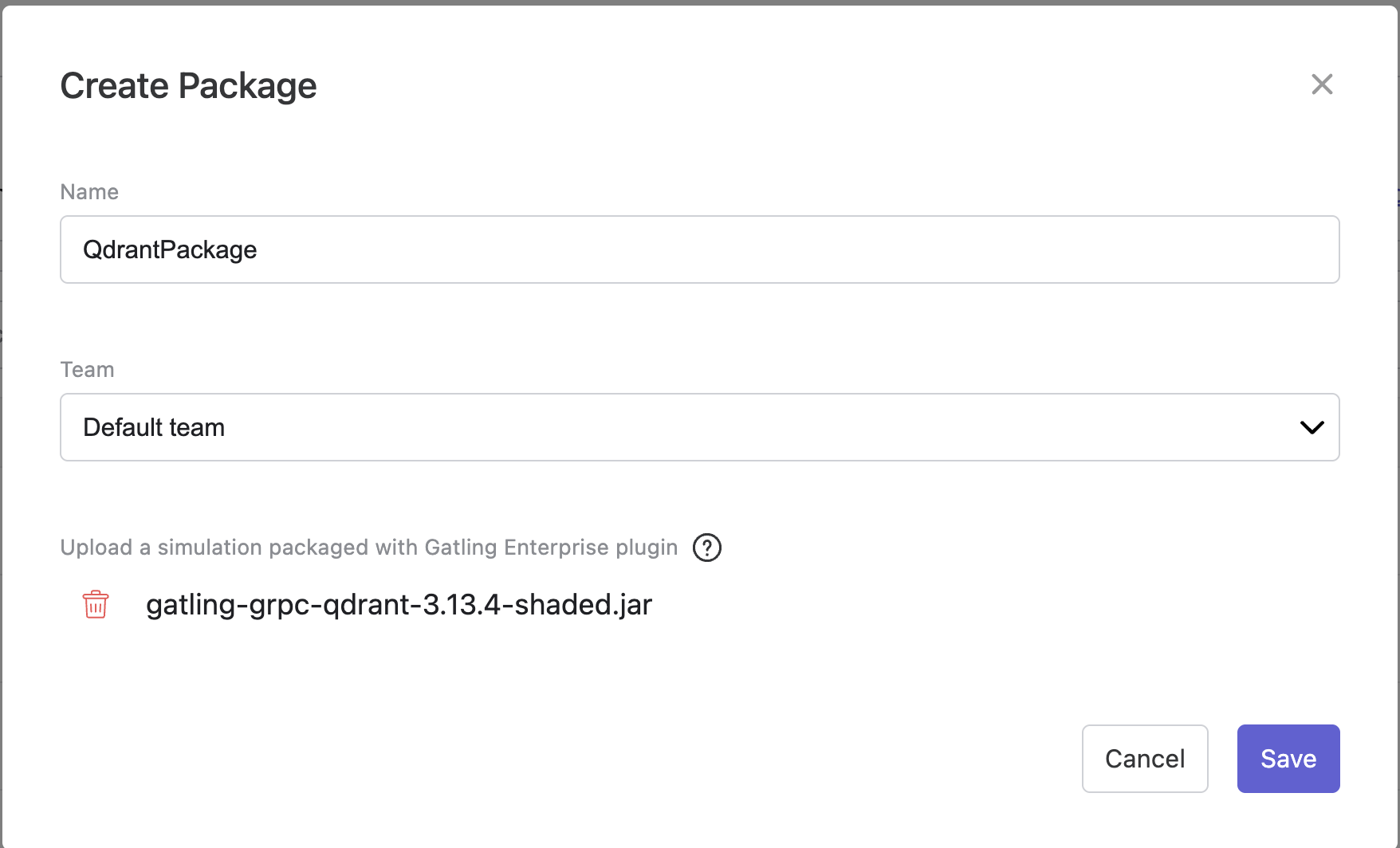The image size is (1400, 848).
Task: Open the Default team selector
Action: tap(700, 427)
